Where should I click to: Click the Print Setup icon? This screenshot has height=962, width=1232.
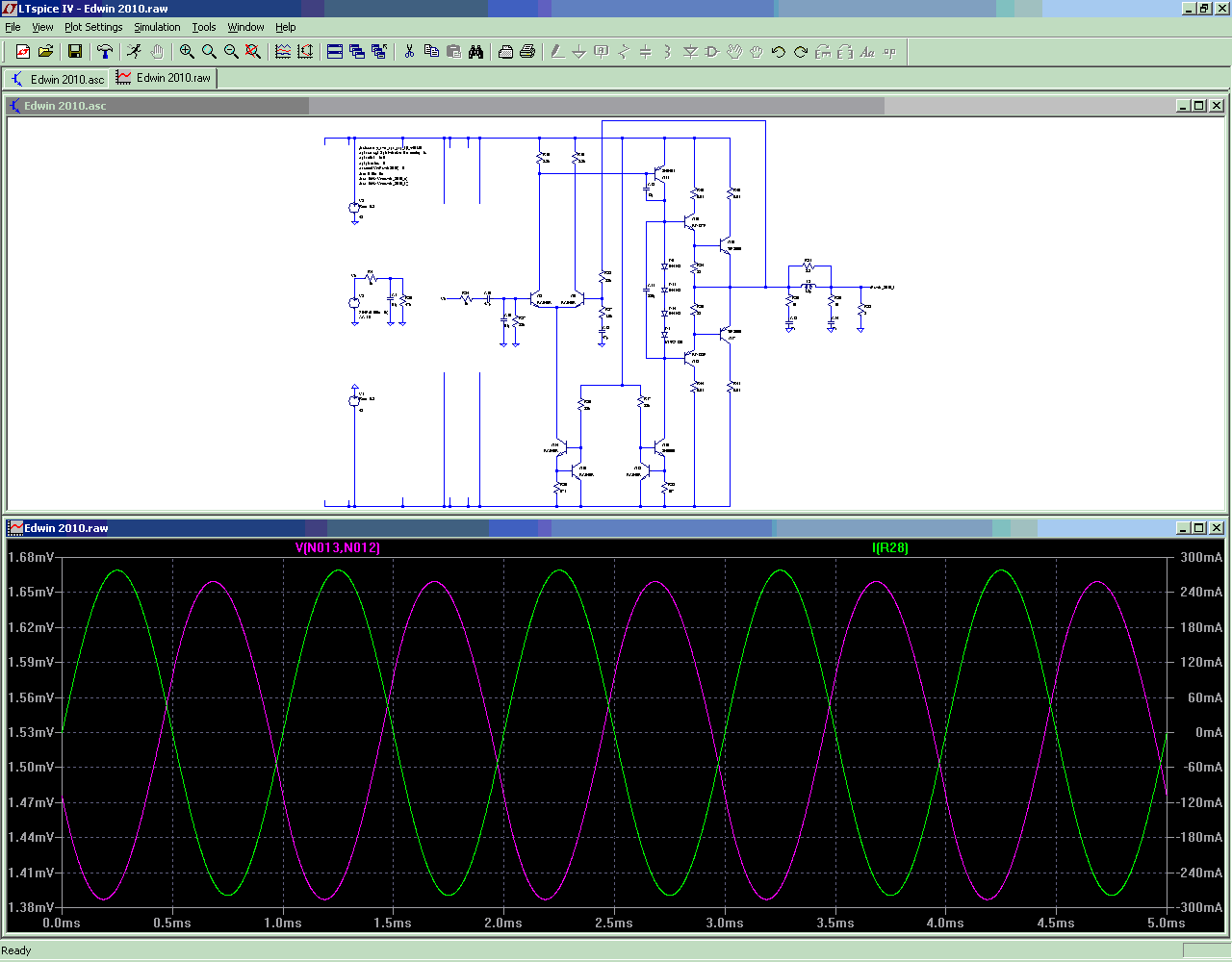pos(505,52)
